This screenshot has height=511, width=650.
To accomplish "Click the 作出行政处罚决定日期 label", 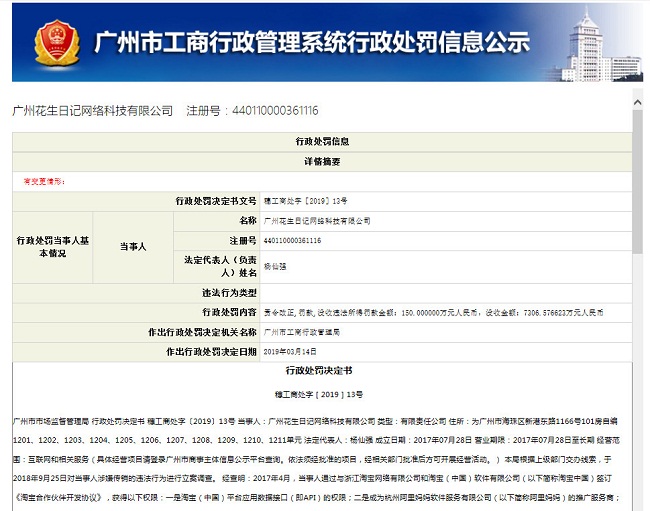I will coord(211,352).
